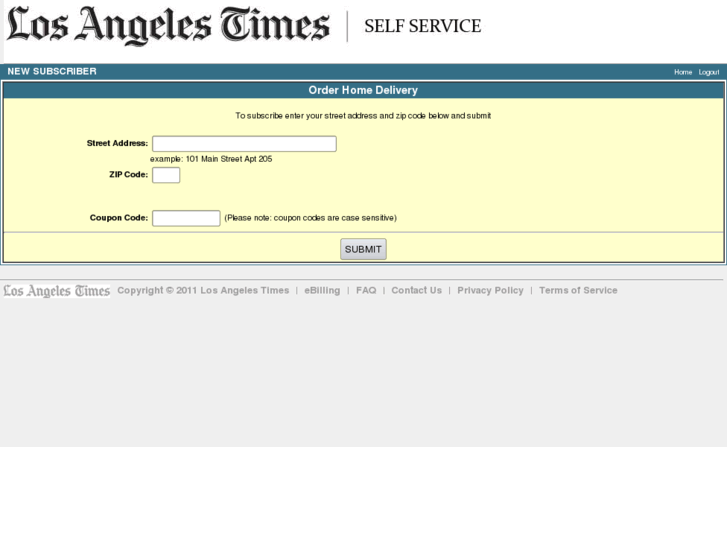This screenshot has width=727, height=545.
Task: Click the footer Los Angeles Times logo
Action: 57,291
